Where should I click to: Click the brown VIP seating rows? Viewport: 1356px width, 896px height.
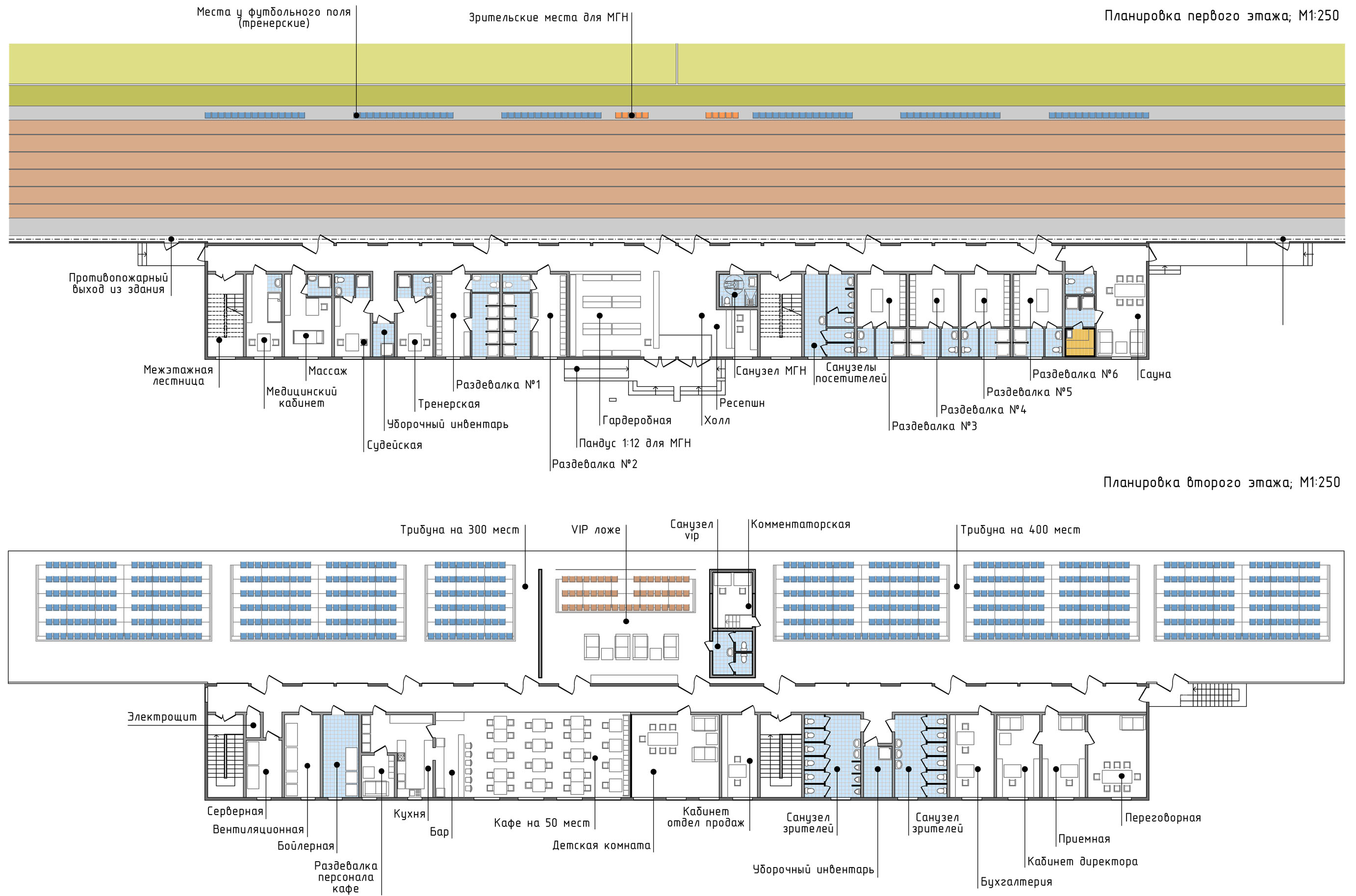[x=625, y=593]
